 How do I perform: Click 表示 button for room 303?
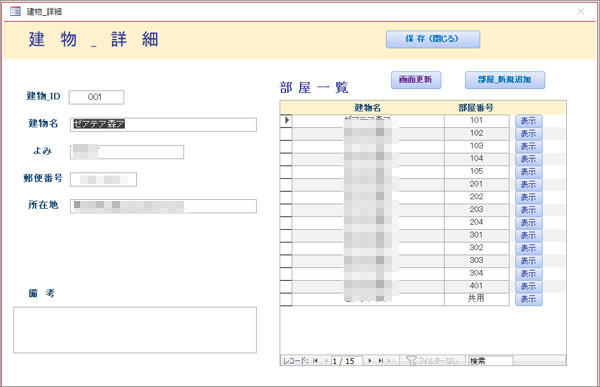pos(528,261)
